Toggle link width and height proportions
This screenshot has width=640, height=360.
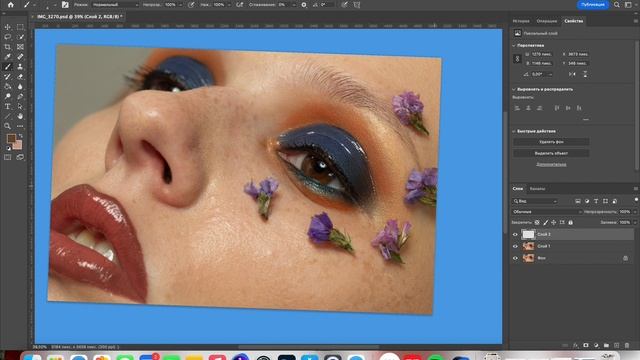(x=517, y=59)
